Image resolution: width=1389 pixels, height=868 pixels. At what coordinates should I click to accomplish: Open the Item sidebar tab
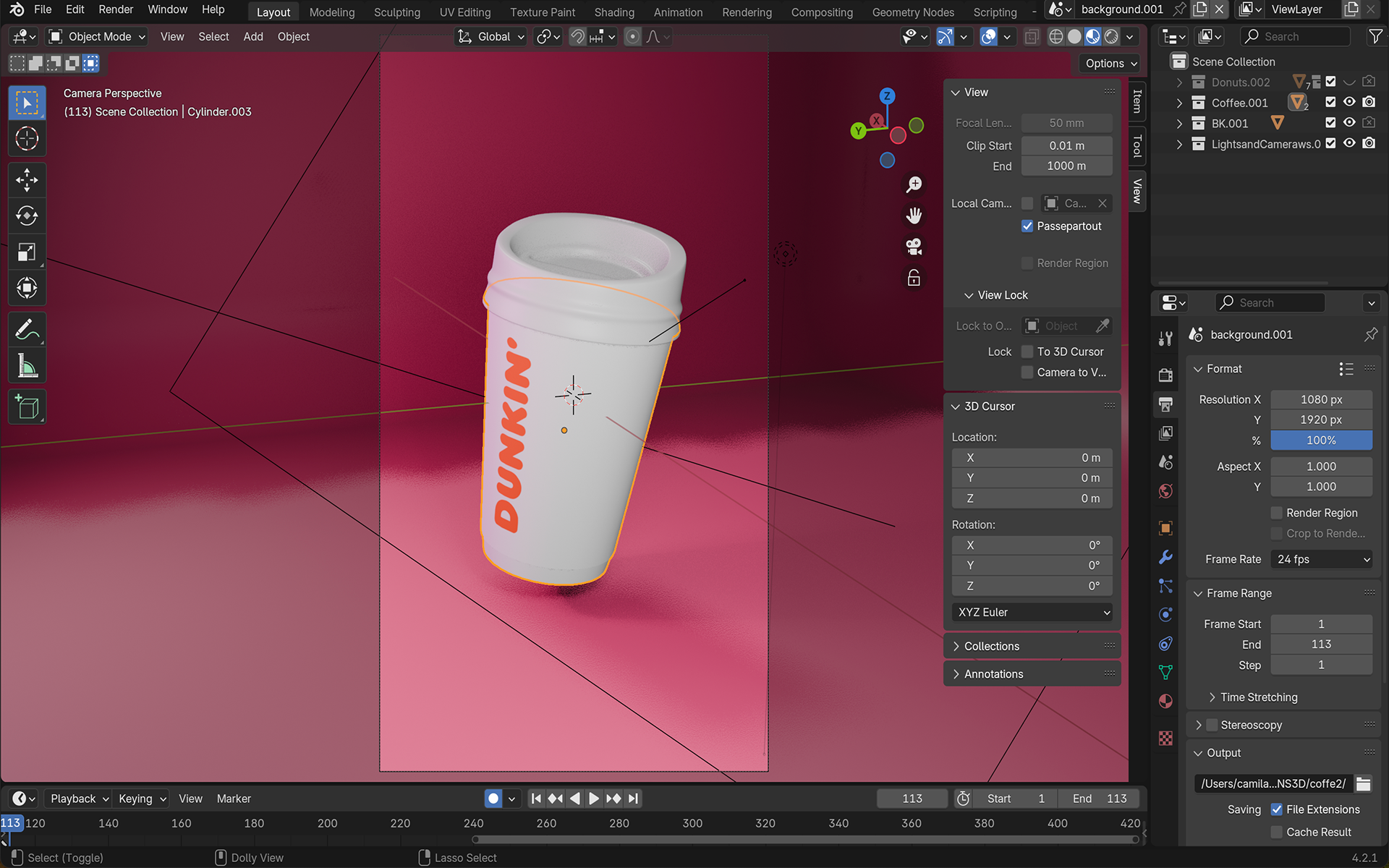(x=1137, y=101)
